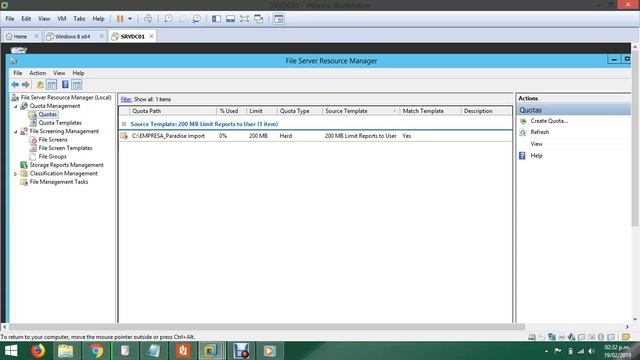Select Quotas in the tree
The width and height of the screenshot is (640, 360).
pos(48,114)
